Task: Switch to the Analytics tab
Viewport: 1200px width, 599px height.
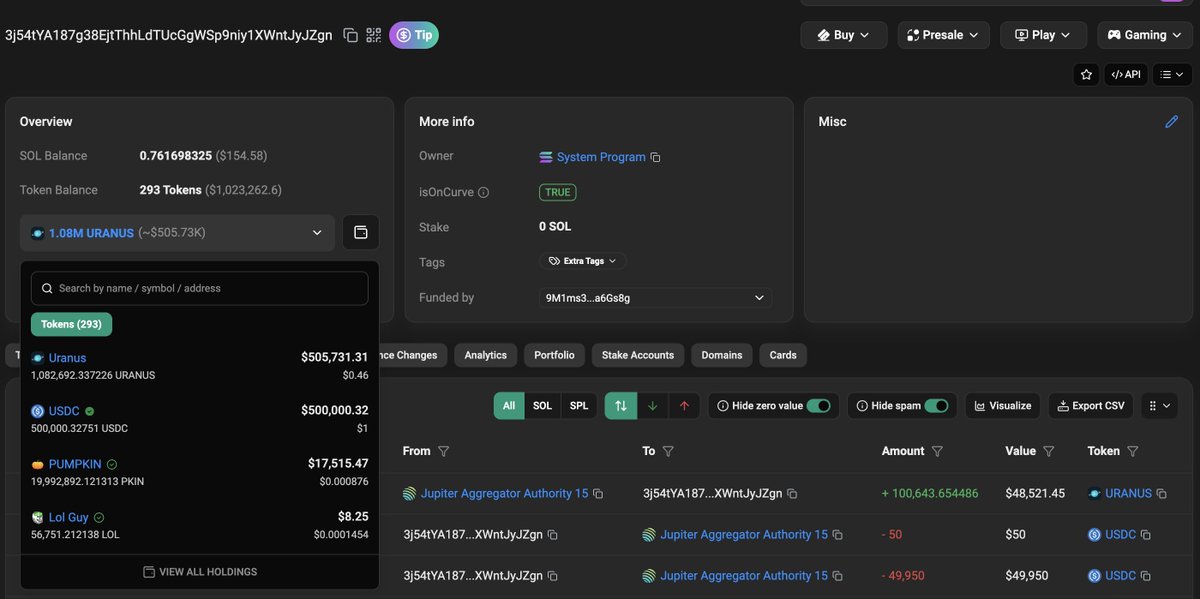Action: [x=486, y=355]
